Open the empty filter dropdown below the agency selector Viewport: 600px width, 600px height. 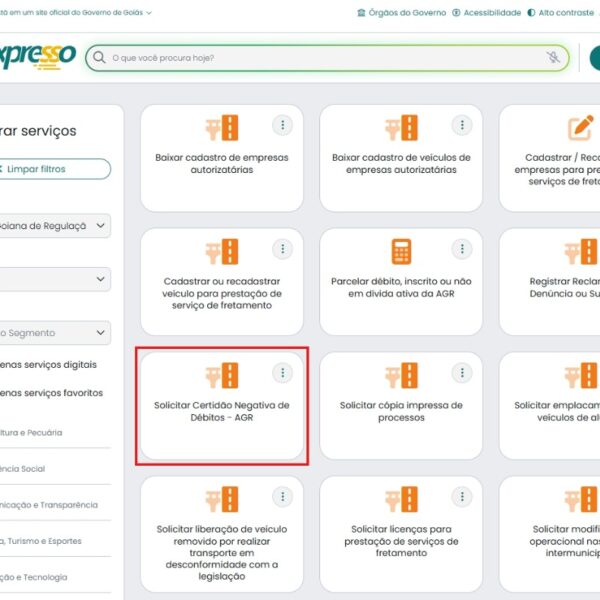pos(55,279)
